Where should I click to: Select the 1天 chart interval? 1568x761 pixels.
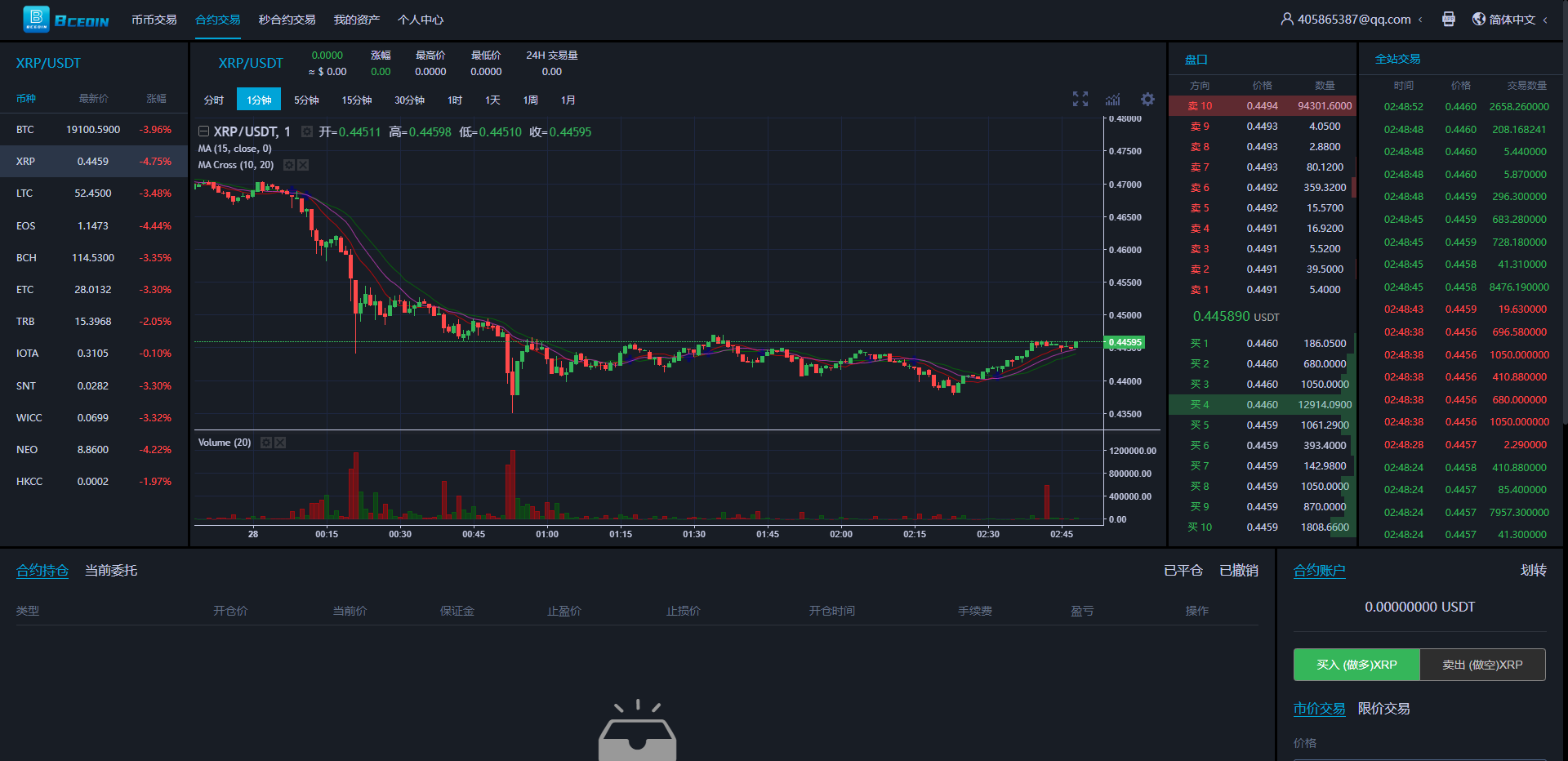492,100
